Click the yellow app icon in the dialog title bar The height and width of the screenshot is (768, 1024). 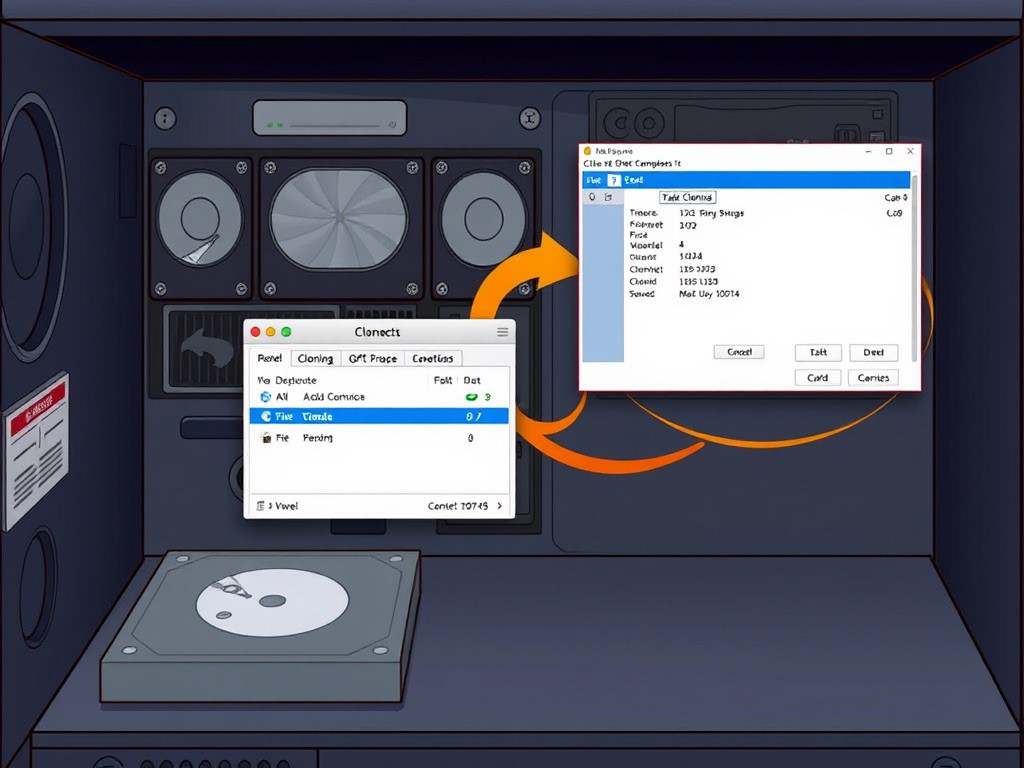coord(588,150)
